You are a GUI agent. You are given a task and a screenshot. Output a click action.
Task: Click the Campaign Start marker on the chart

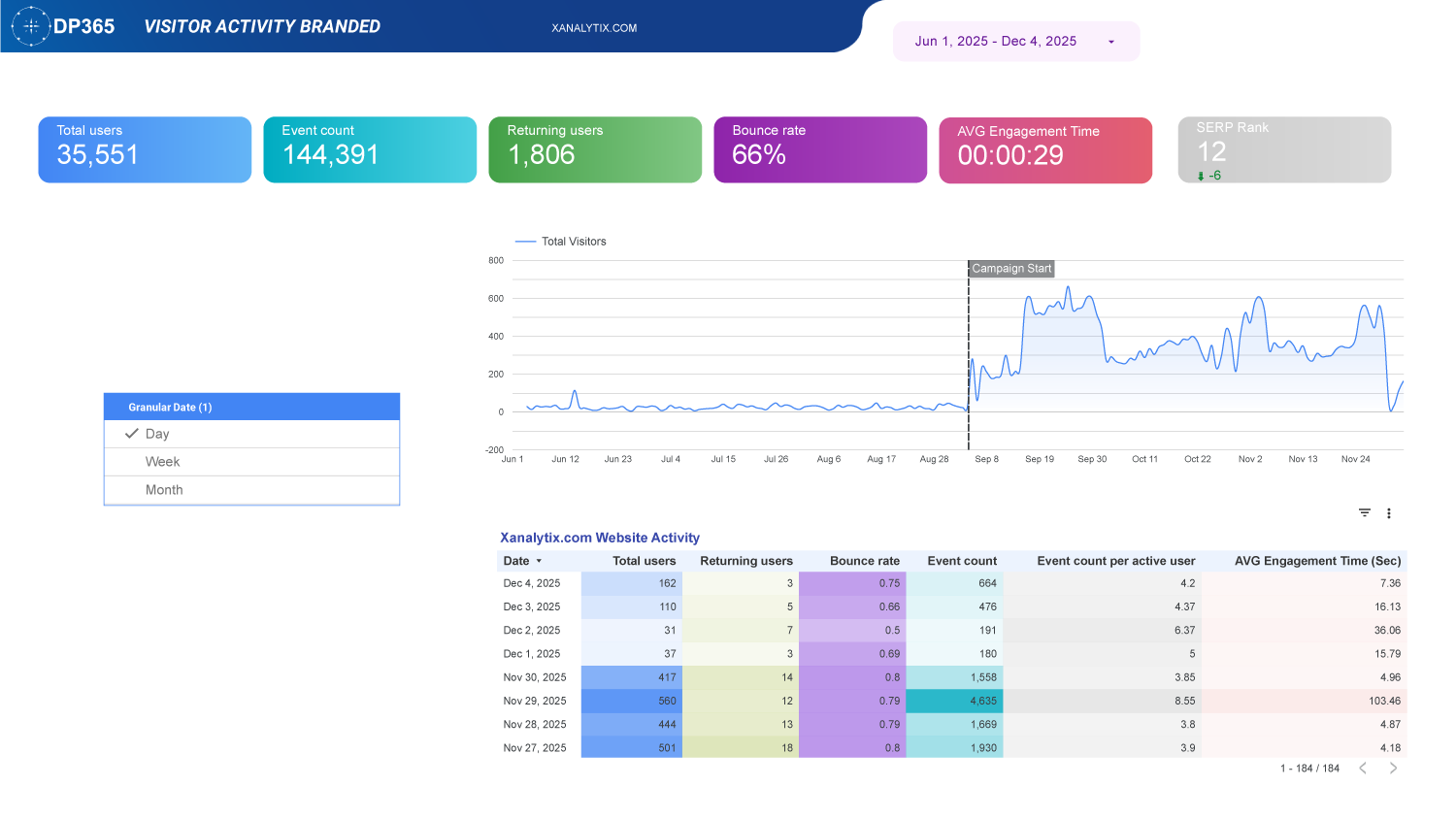[x=1010, y=268]
